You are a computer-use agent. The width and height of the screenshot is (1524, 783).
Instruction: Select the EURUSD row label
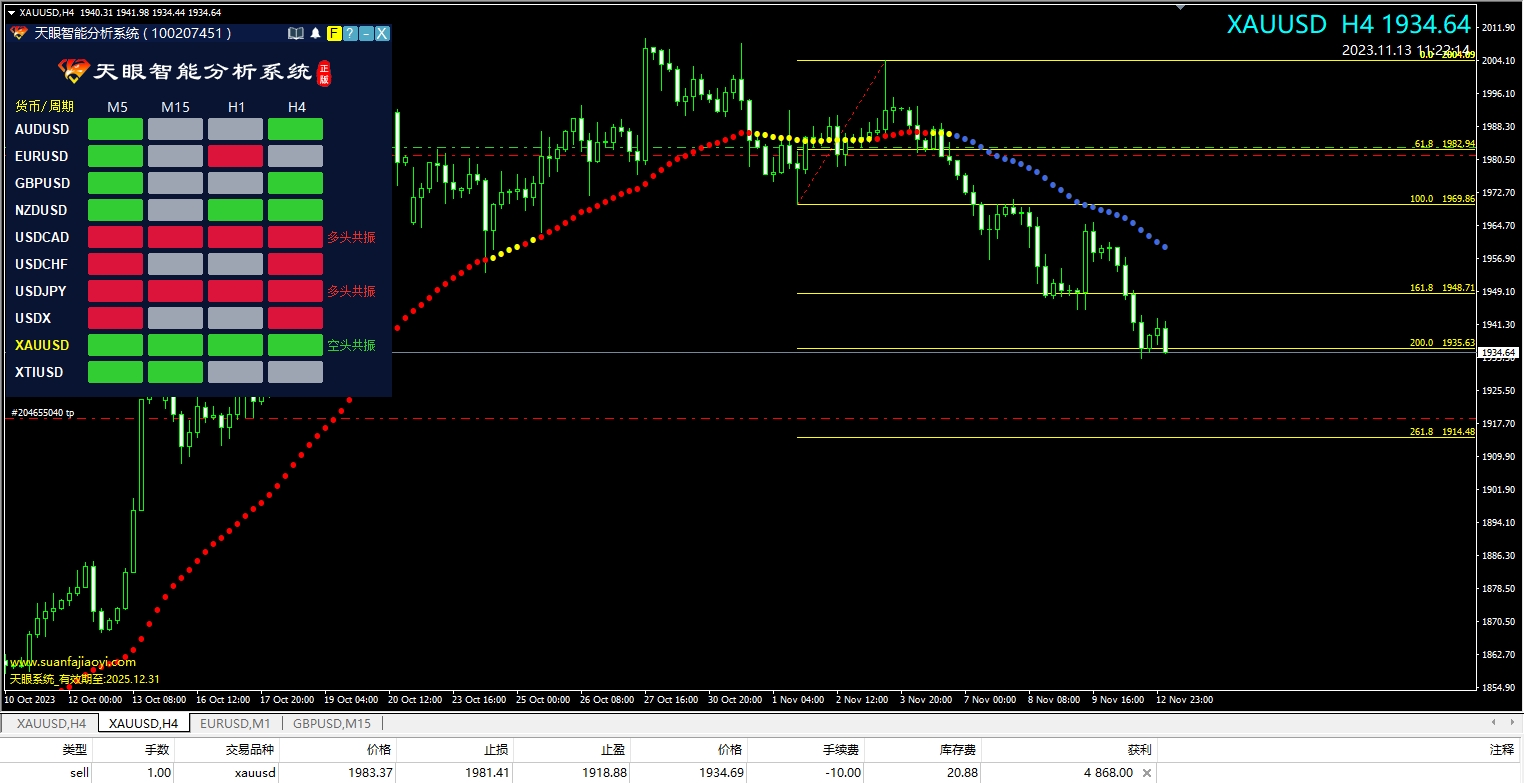(42, 156)
